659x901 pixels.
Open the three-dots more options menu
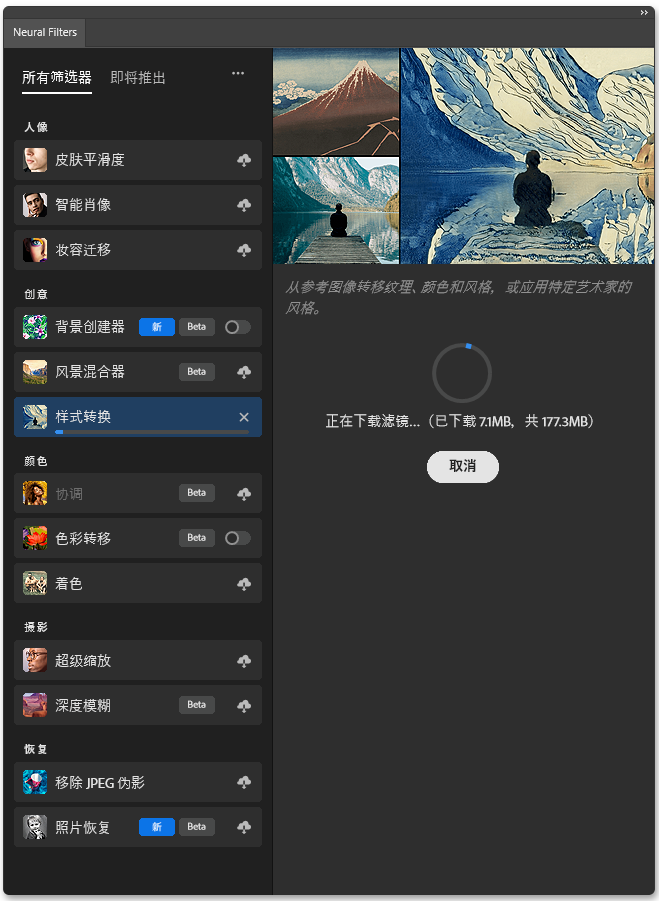point(238,74)
